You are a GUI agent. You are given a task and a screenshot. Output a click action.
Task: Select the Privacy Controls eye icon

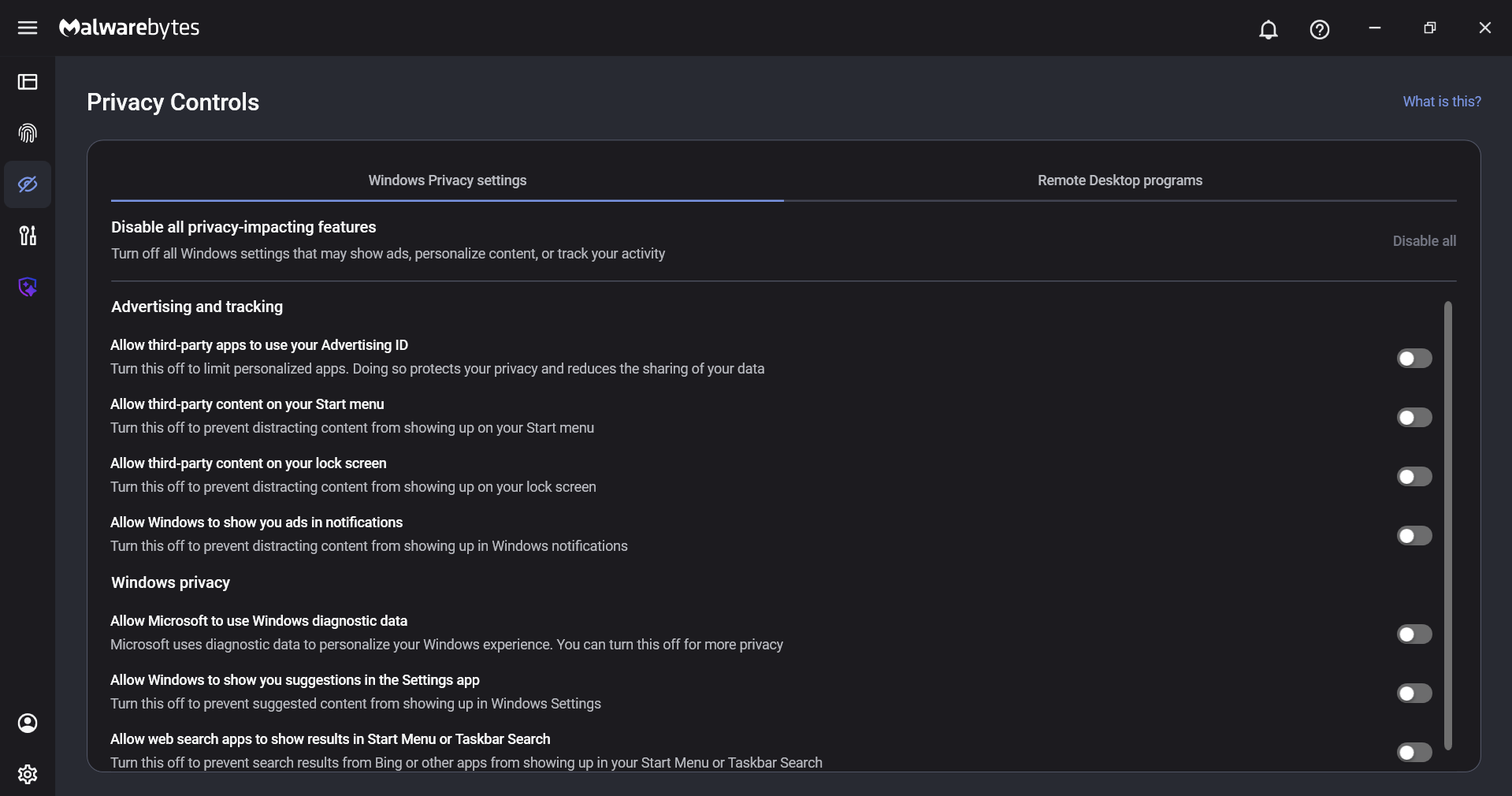coord(28,184)
